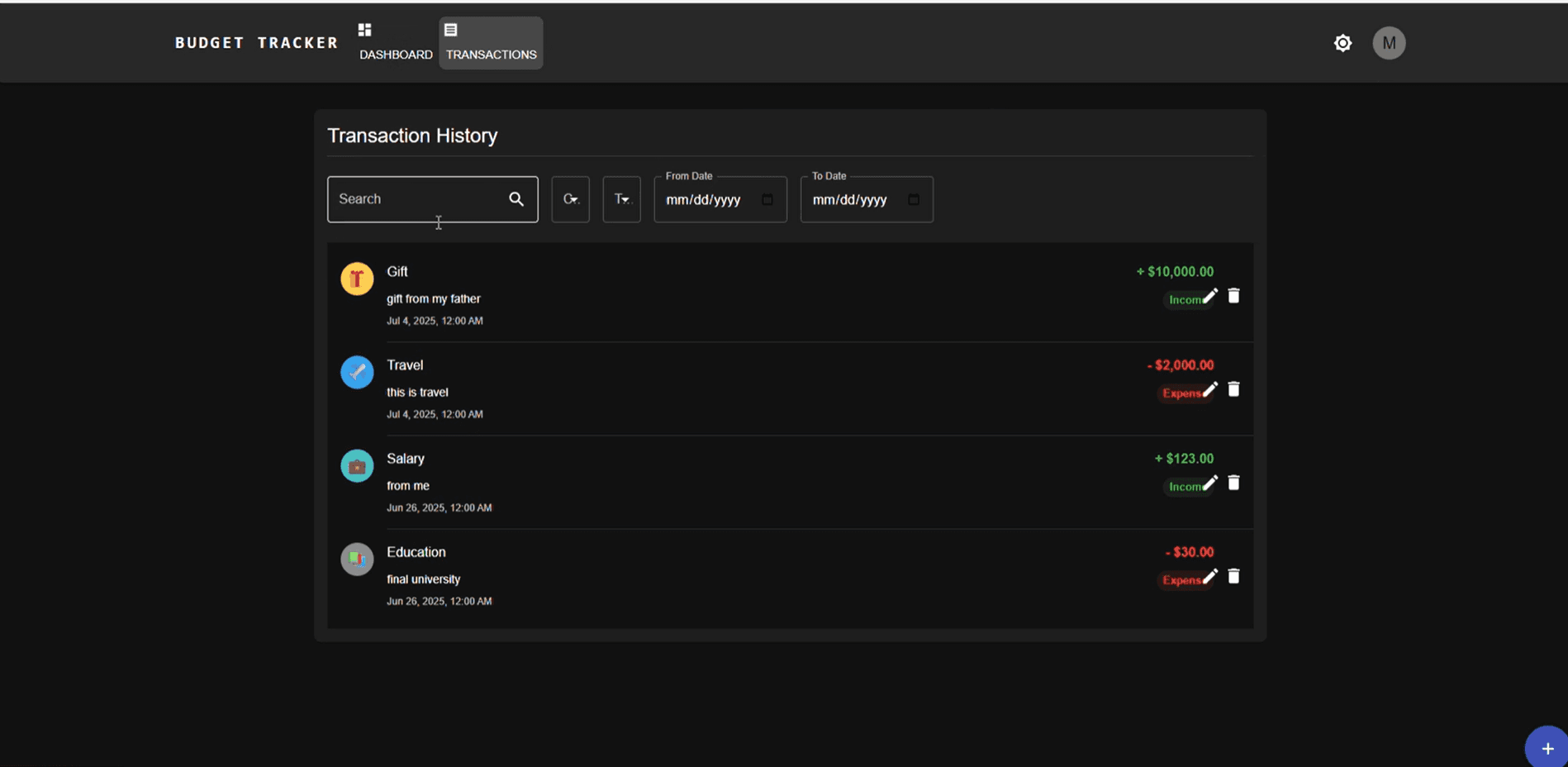Open the Dashboard tab

click(x=396, y=43)
